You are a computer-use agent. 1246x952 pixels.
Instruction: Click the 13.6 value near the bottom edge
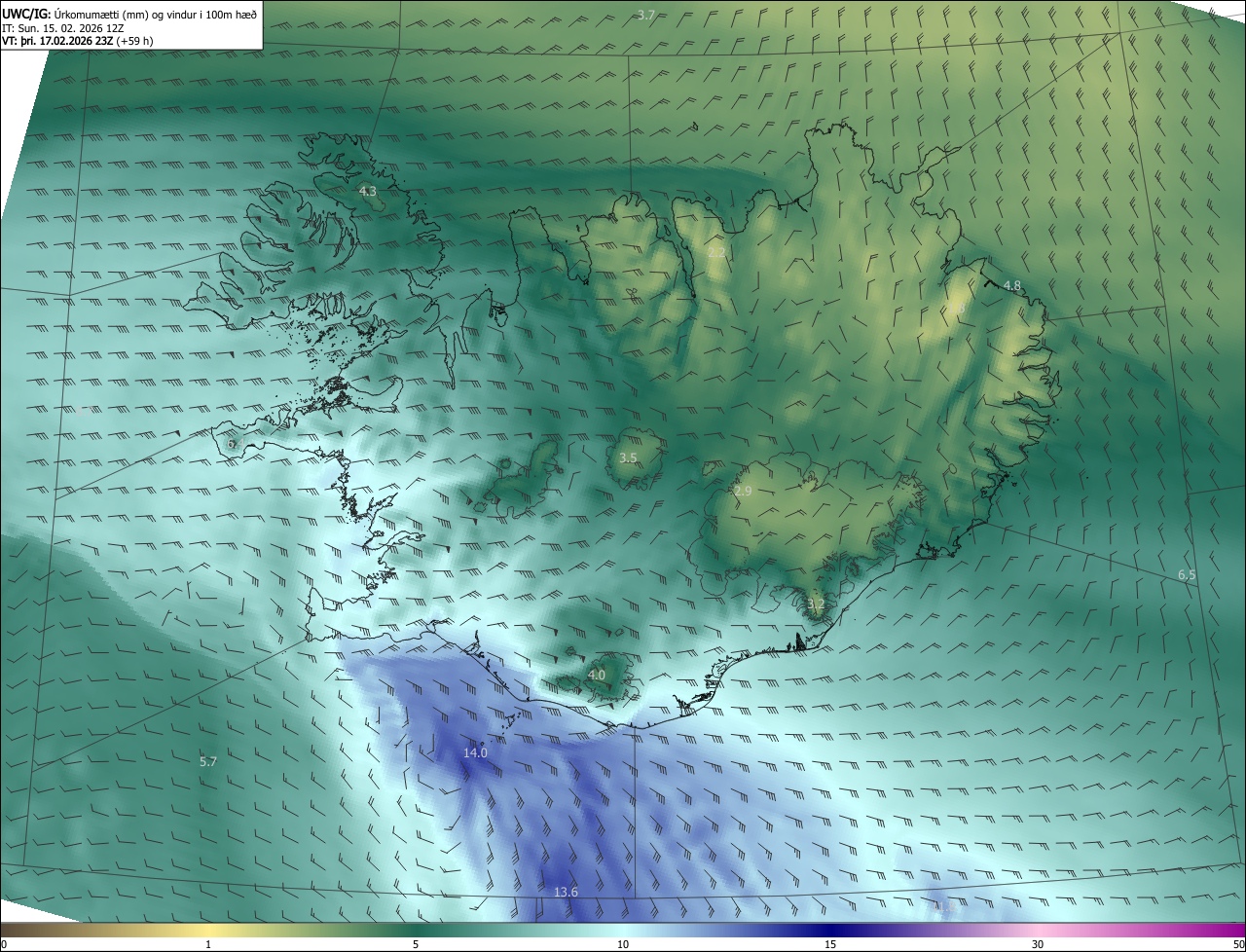point(566,892)
